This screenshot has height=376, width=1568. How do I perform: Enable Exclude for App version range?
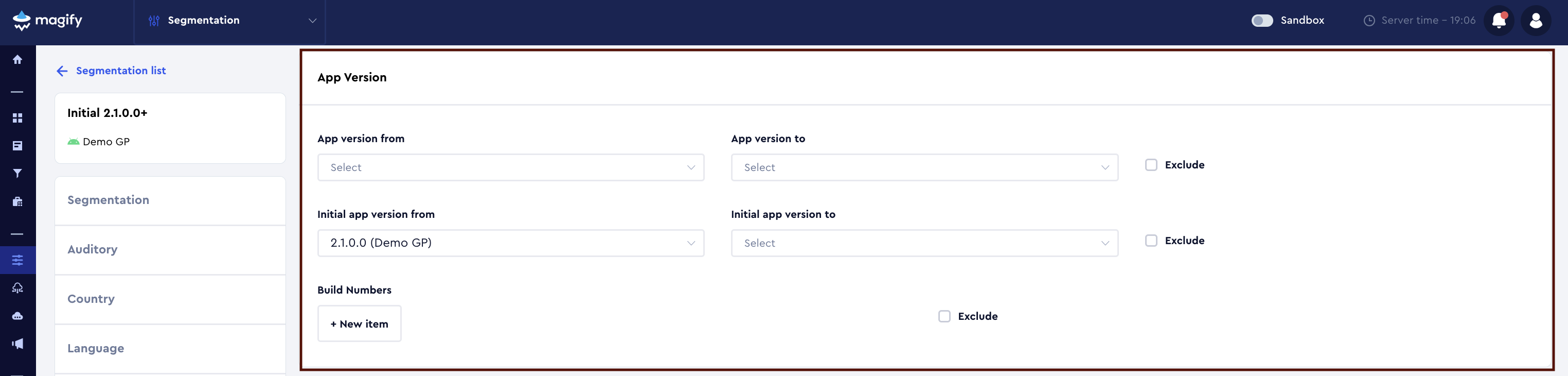click(1151, 164)
